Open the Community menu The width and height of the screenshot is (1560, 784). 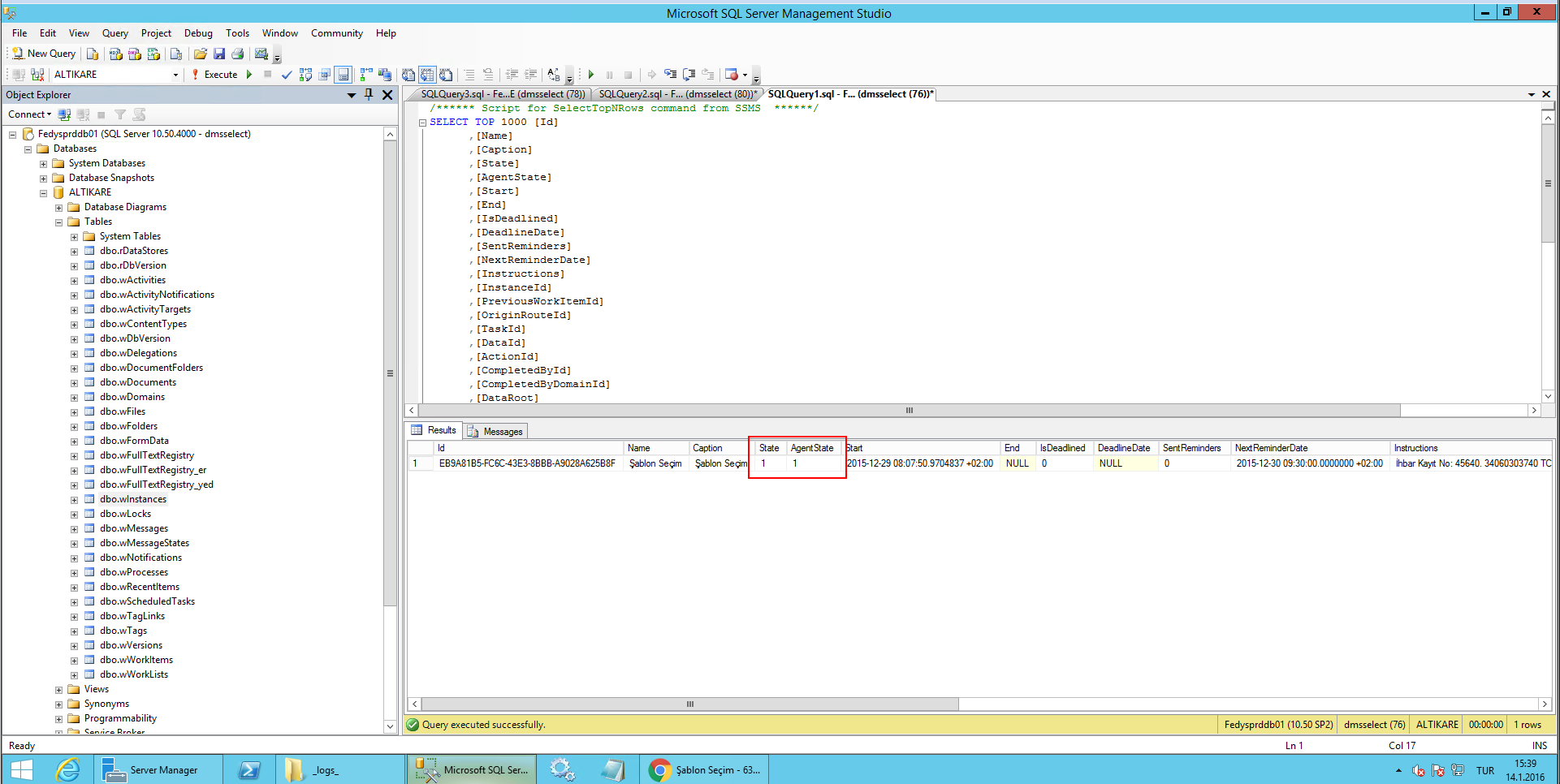[336, 33]
